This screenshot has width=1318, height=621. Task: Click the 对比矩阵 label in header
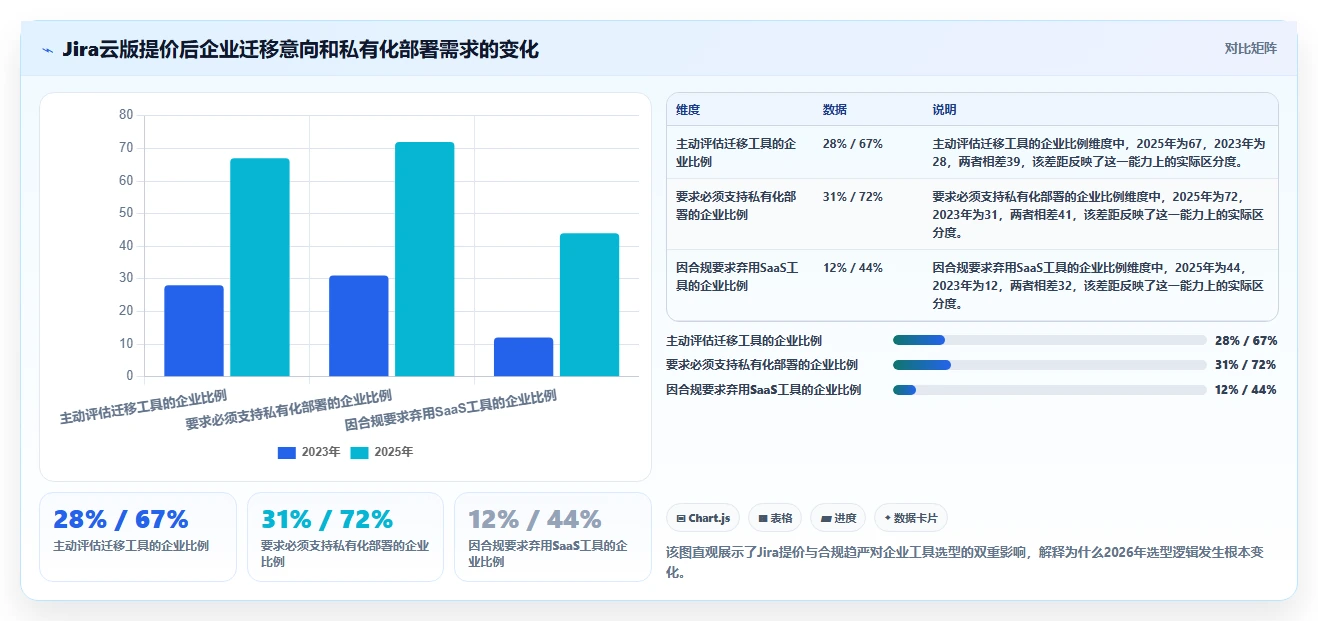pos(1250,48)
